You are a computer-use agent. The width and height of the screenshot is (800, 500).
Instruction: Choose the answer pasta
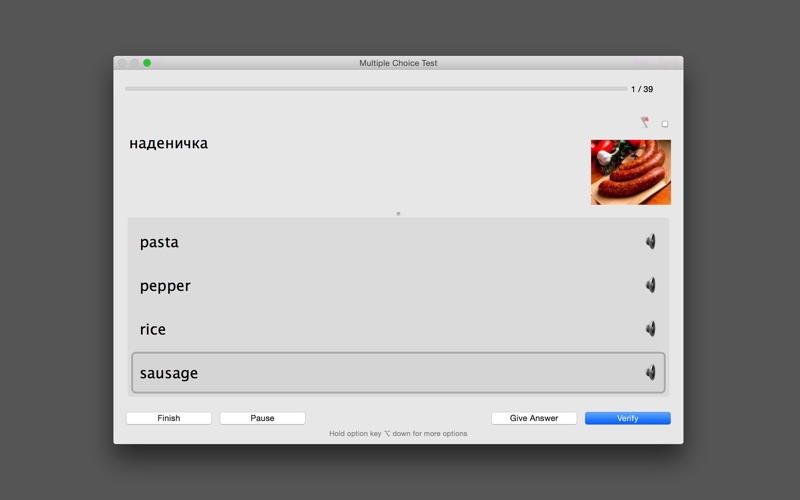click(x=398, y=242)
